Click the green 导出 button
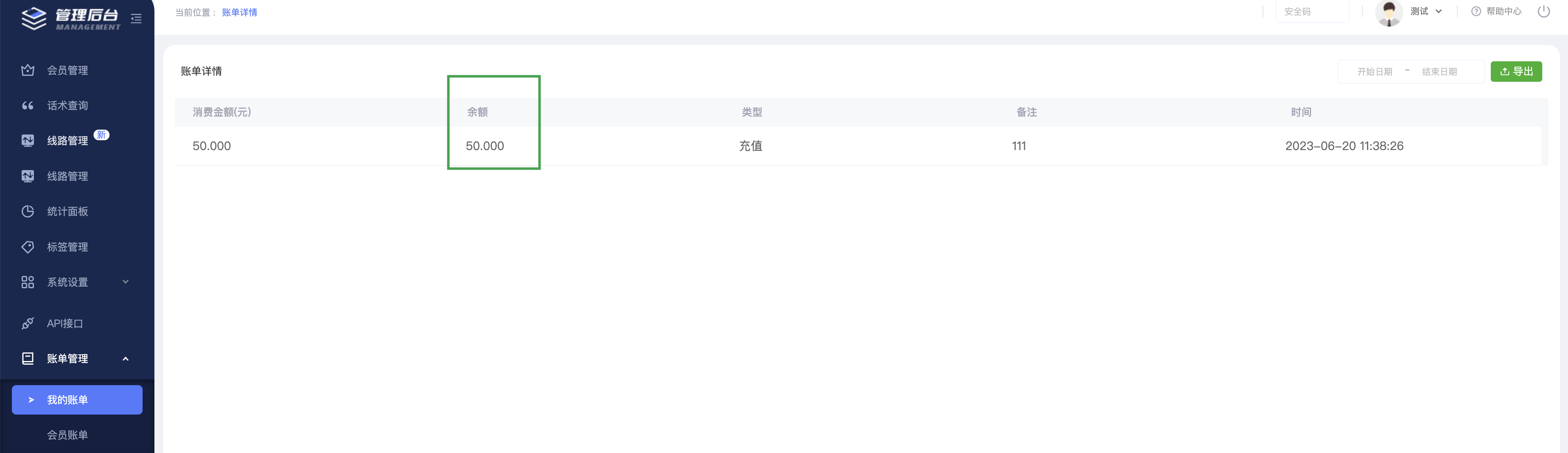Image resolution: width=1568 pixels, height=453 pixels. coord(1516,71)
